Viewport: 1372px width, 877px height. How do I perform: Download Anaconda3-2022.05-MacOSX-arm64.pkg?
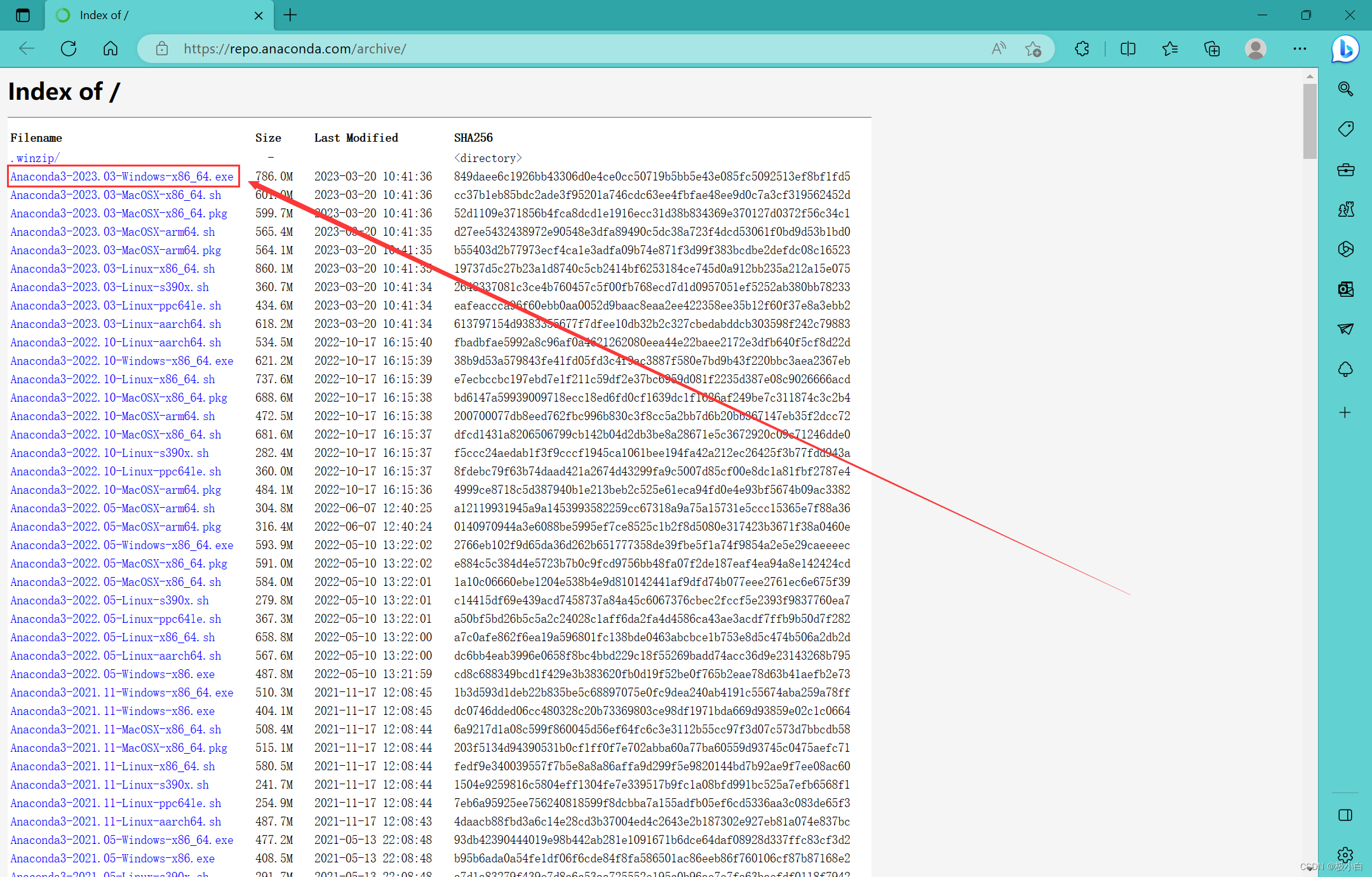point(116,527)
